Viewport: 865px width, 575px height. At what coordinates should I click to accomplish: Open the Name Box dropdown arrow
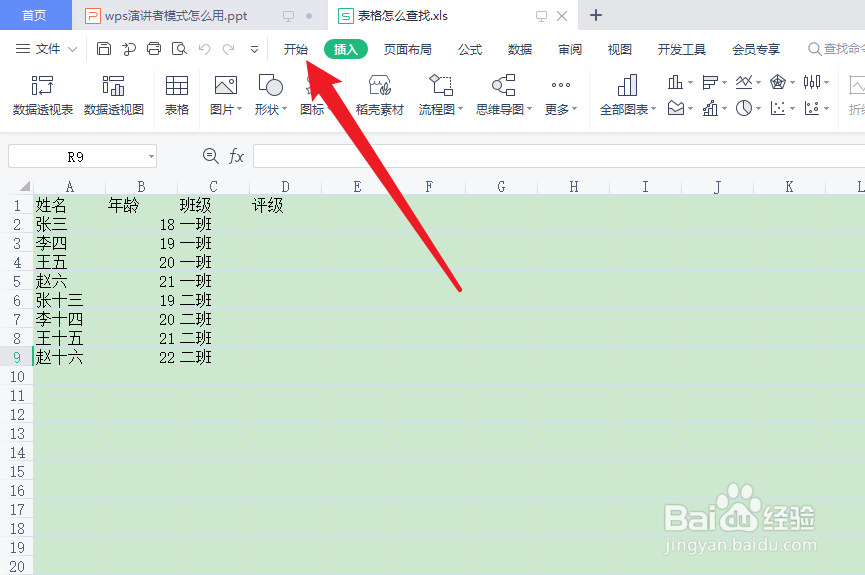pos(151,157)
